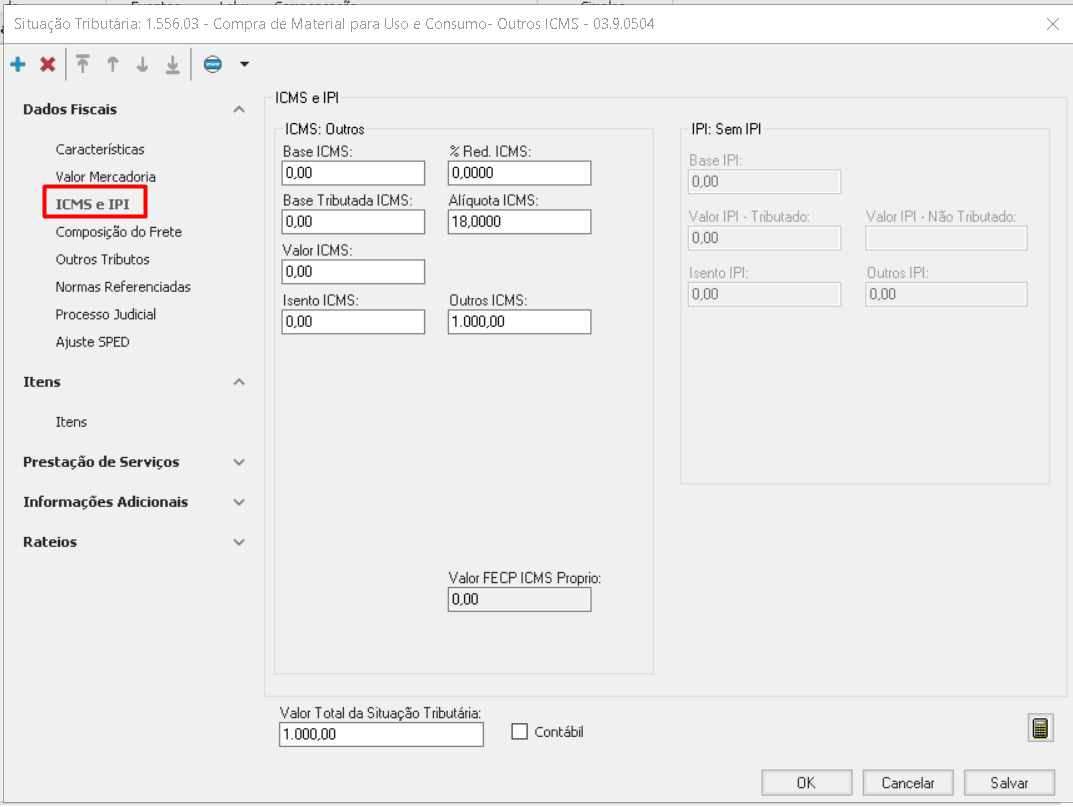1073x807 pixels.
Task: Expand the Prestação de Serviços section
Action: 239,462
